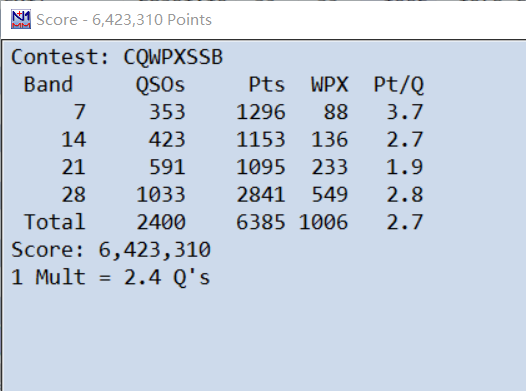Image resolution: width=526 pixels, height=391 pixels.
Task: Select the band '21' row label
Action: [73, 167]
